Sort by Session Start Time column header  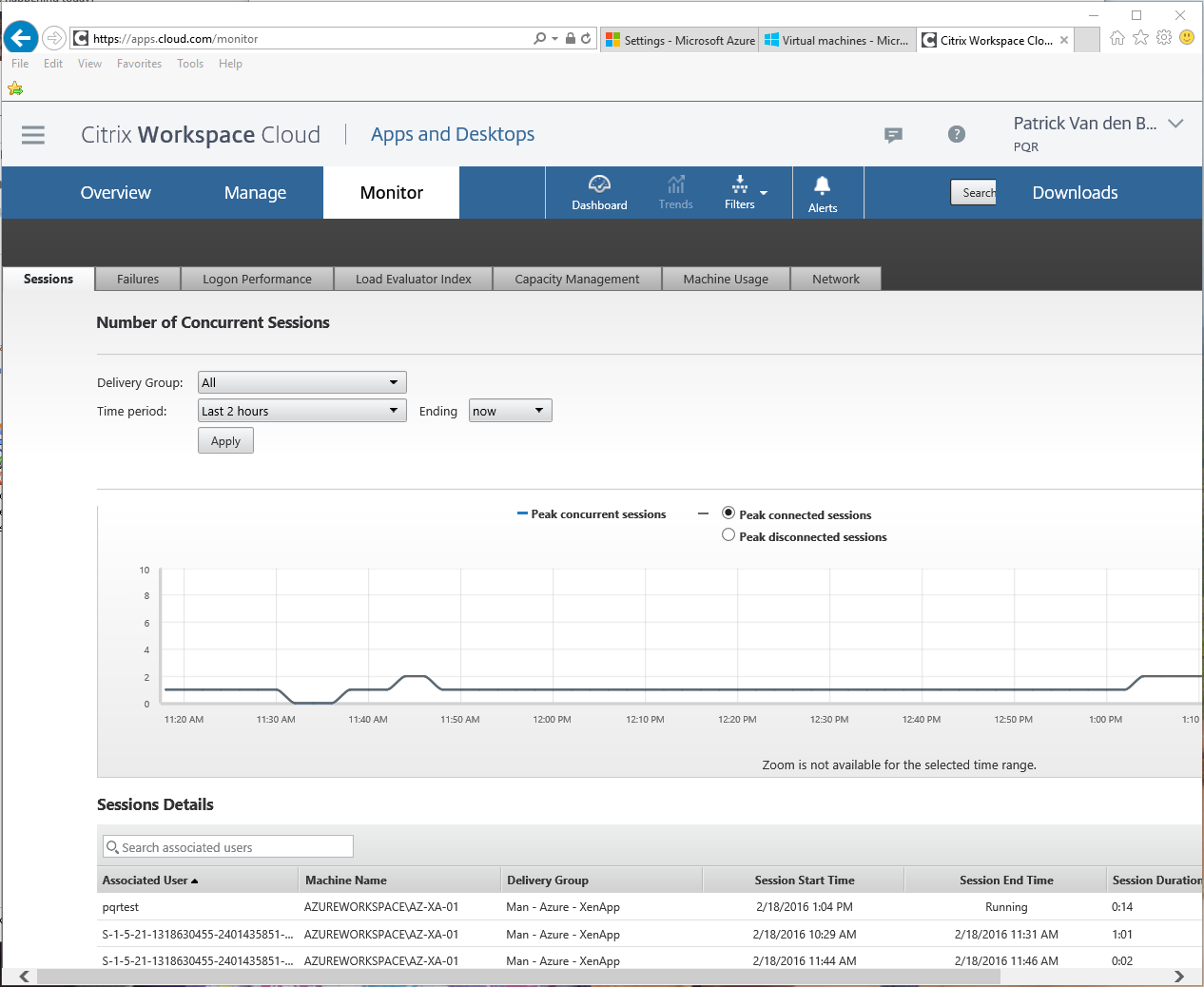pos(804,881)
